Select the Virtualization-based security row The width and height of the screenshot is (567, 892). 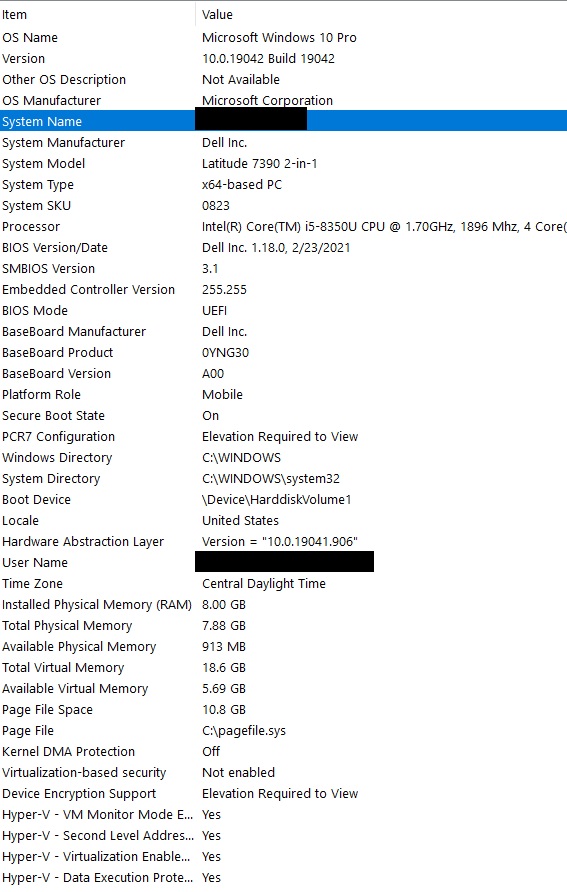[x=283, y=772]
